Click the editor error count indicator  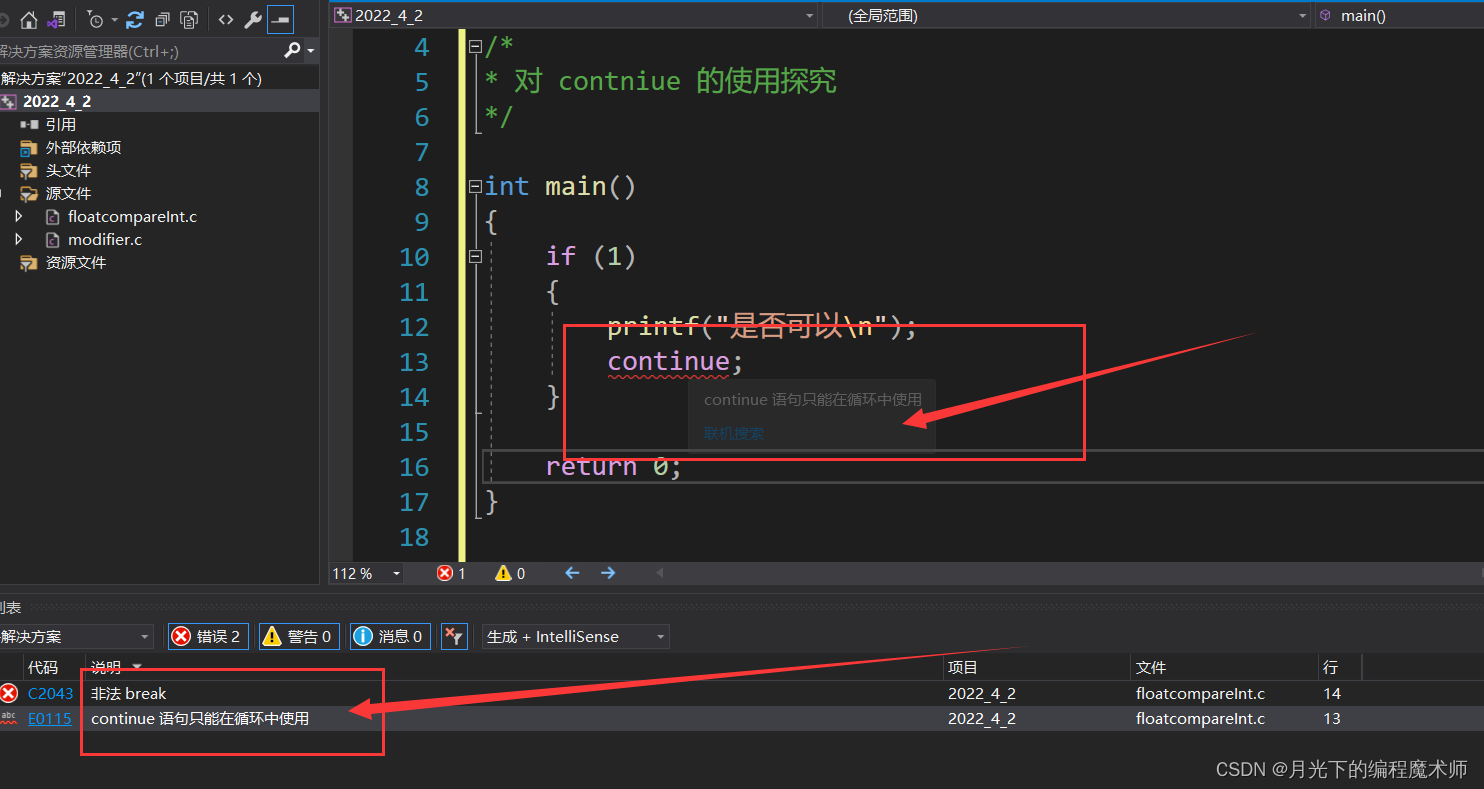point(451,573)
